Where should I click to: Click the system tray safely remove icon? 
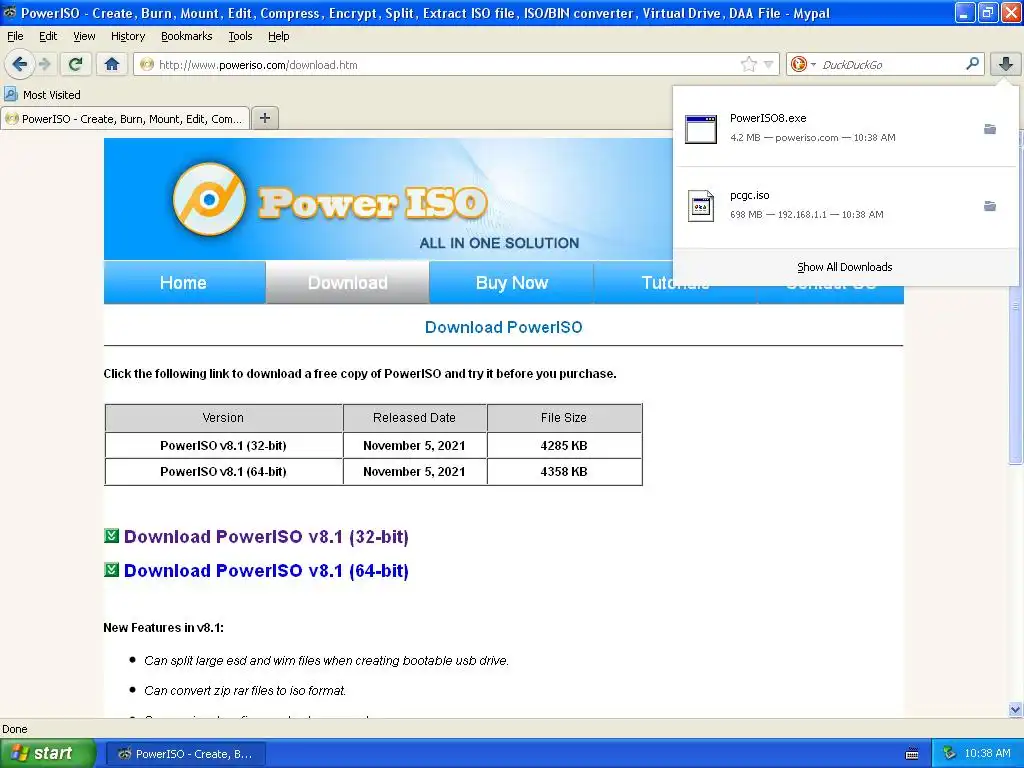click(x=949, y=753)
